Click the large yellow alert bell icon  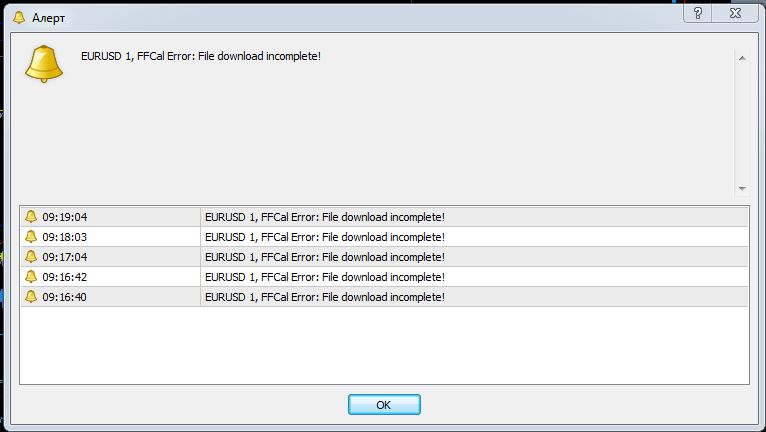tap(44, 64)
